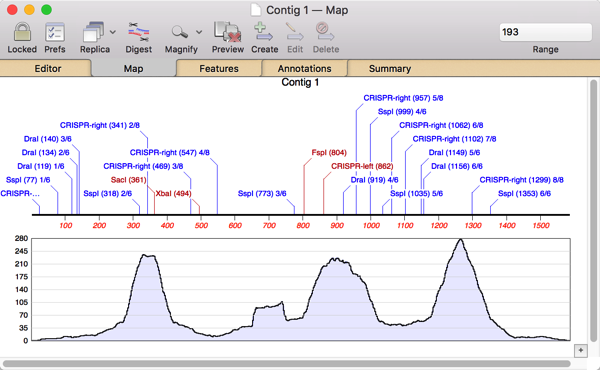Click the plus button at bottom right

(x=580, y=350)
